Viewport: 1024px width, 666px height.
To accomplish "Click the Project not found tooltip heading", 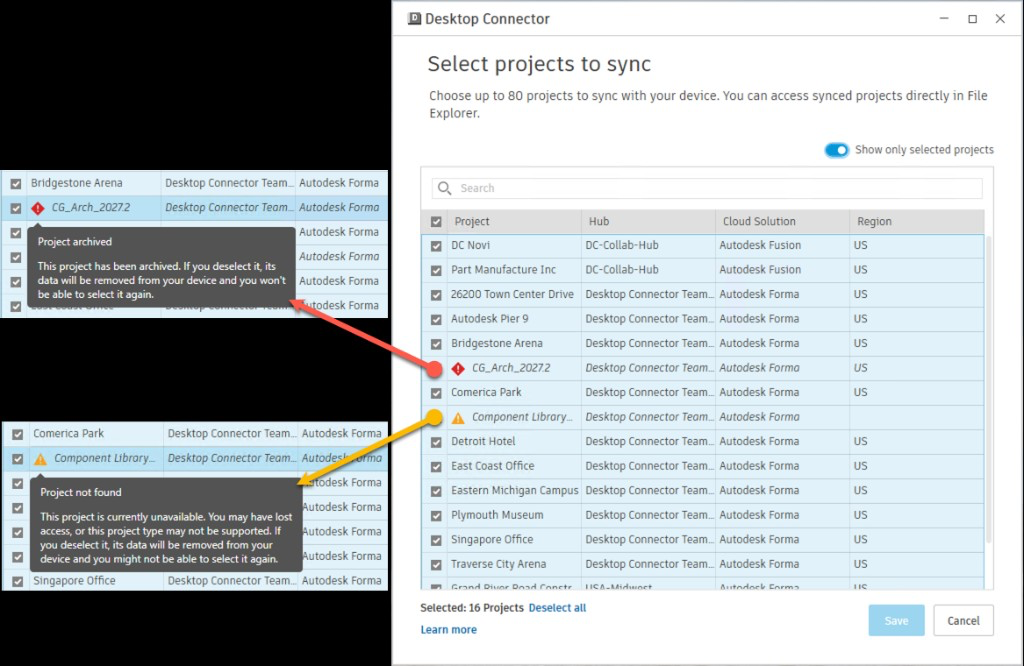I will point(81,492).
